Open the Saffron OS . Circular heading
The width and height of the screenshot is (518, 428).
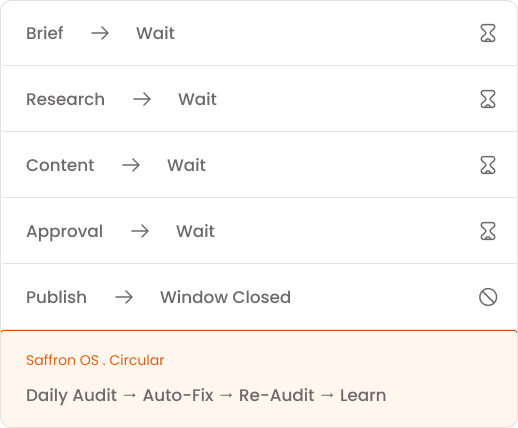(95, 360)
